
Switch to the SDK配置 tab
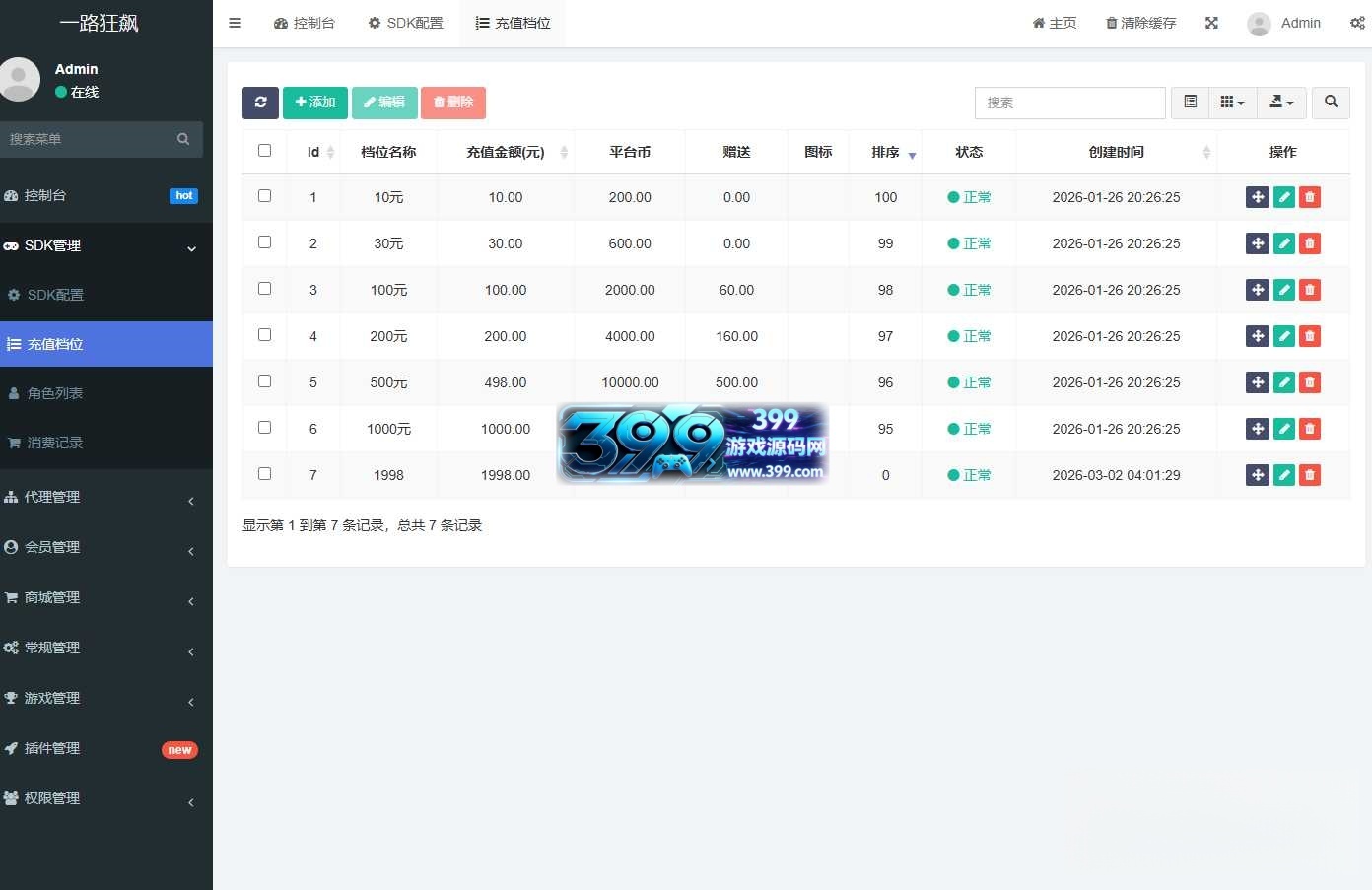(x=405, y=23)
